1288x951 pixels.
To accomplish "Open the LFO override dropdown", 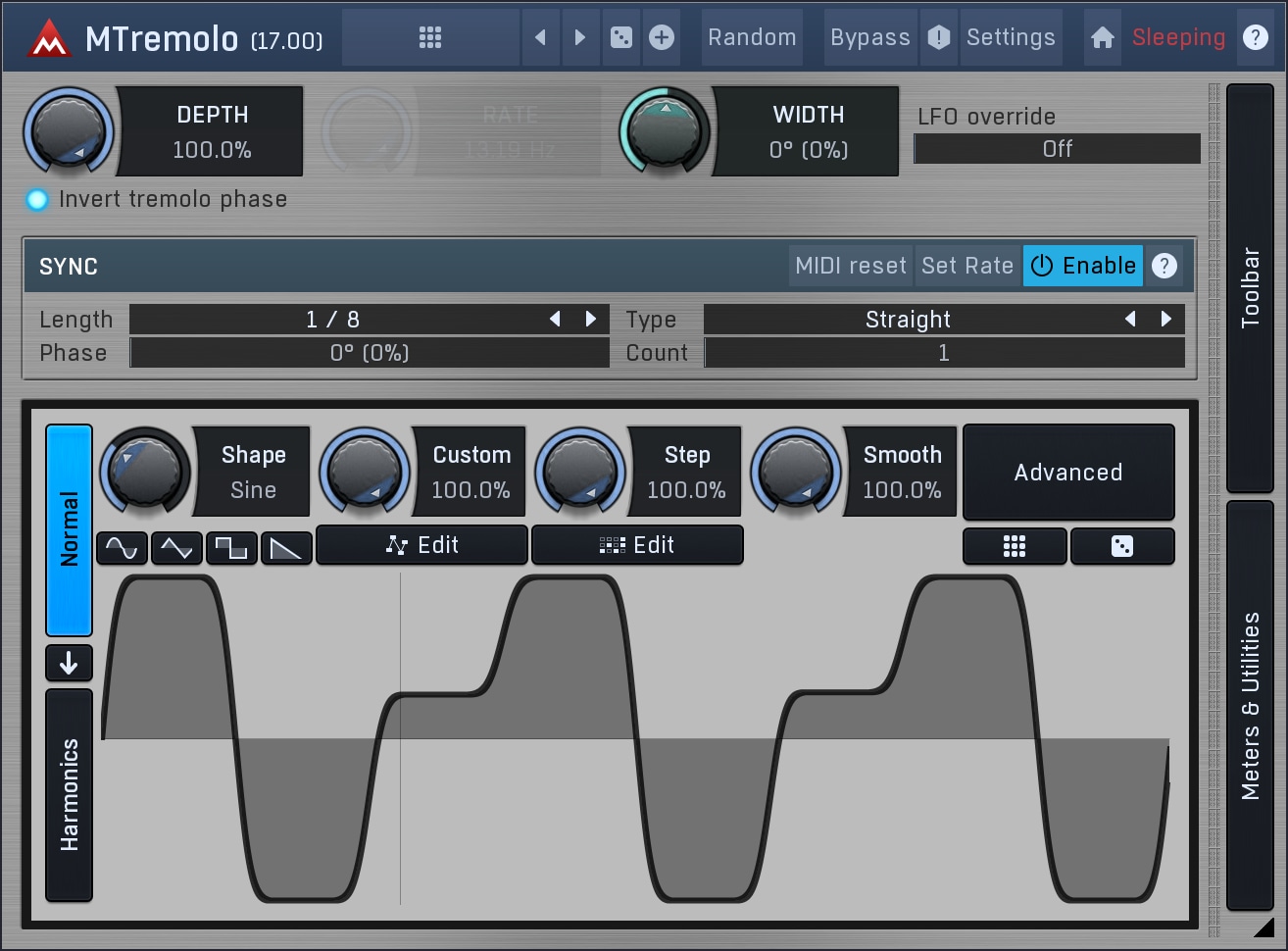I will pos(1057,149).
